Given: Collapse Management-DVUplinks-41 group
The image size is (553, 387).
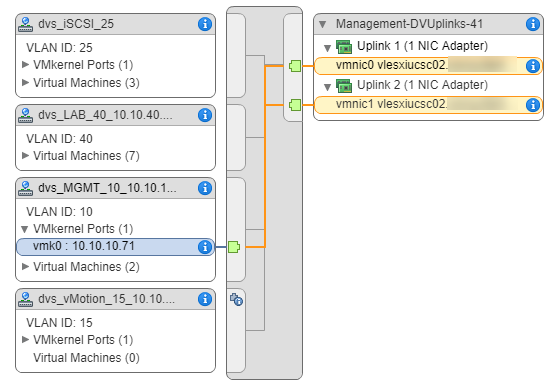Looking at the screenshot, I should 322,24.
